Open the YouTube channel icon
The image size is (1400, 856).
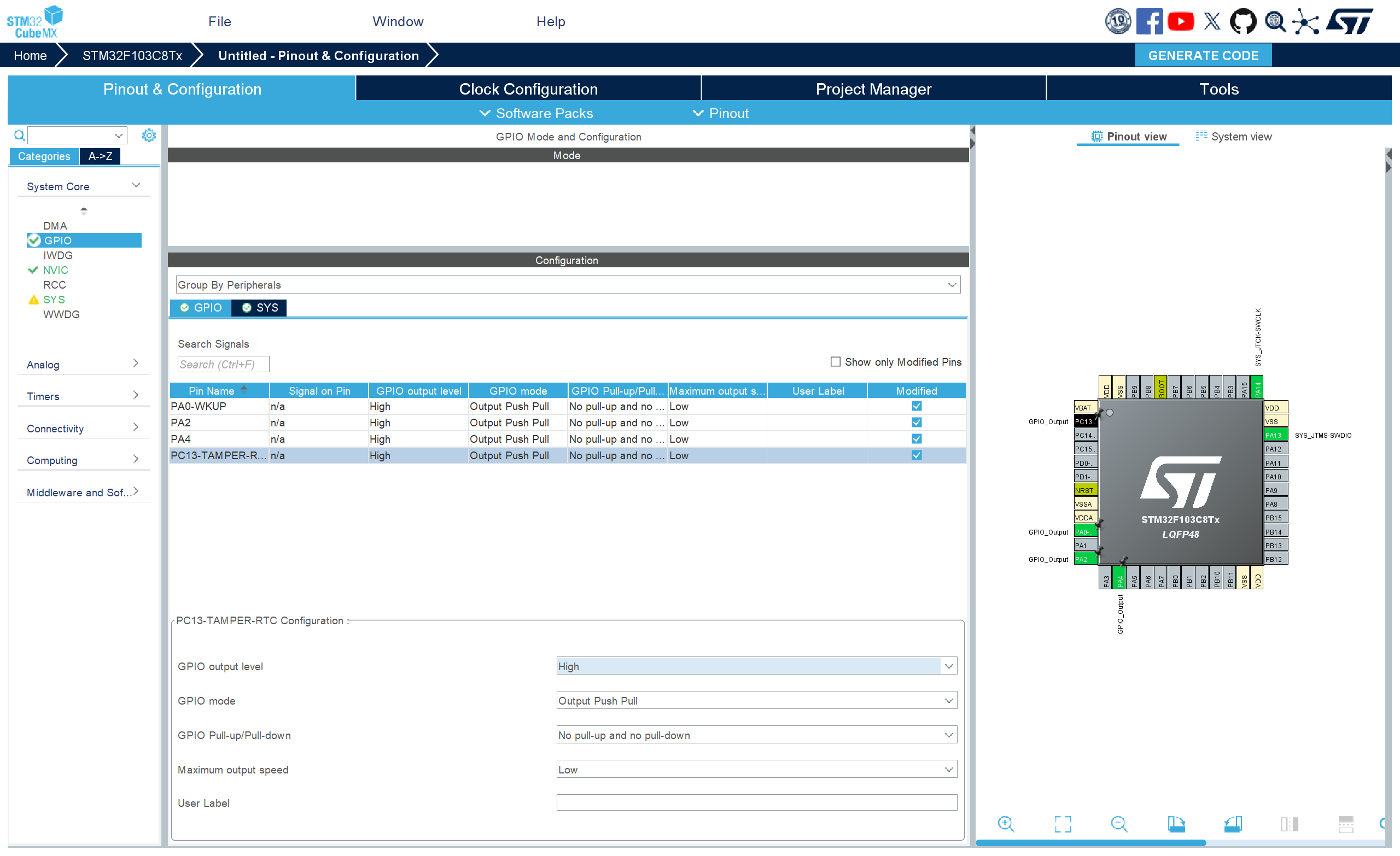pyautogui.click(x=1181, y=21)
